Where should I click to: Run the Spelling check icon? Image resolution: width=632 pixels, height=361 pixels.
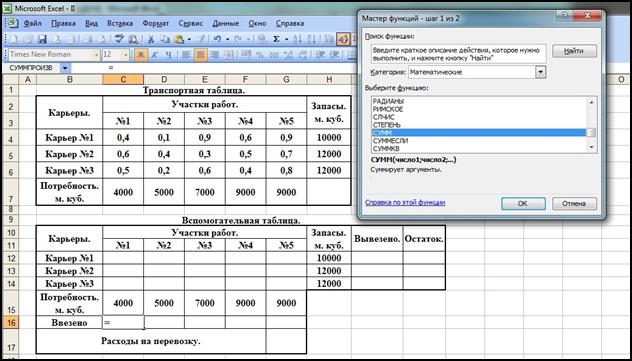click(x=119, y=39)
